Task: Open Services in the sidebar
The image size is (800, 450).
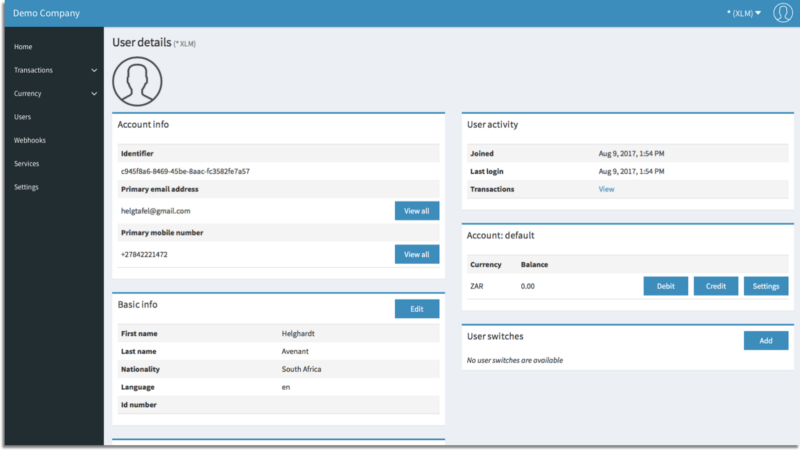Action: click(27, 164)
